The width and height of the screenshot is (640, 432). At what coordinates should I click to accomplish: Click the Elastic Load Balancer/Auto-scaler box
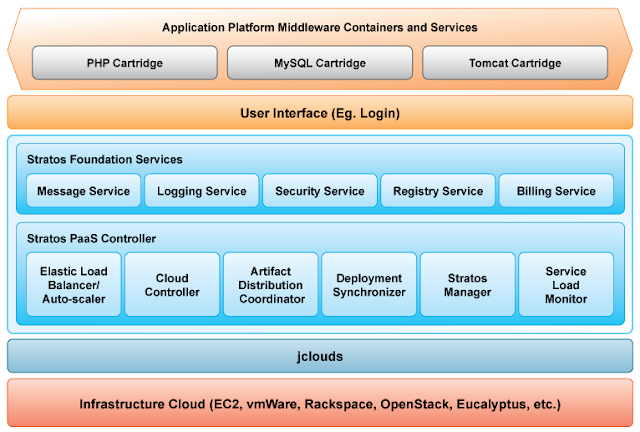coord(74,285)
